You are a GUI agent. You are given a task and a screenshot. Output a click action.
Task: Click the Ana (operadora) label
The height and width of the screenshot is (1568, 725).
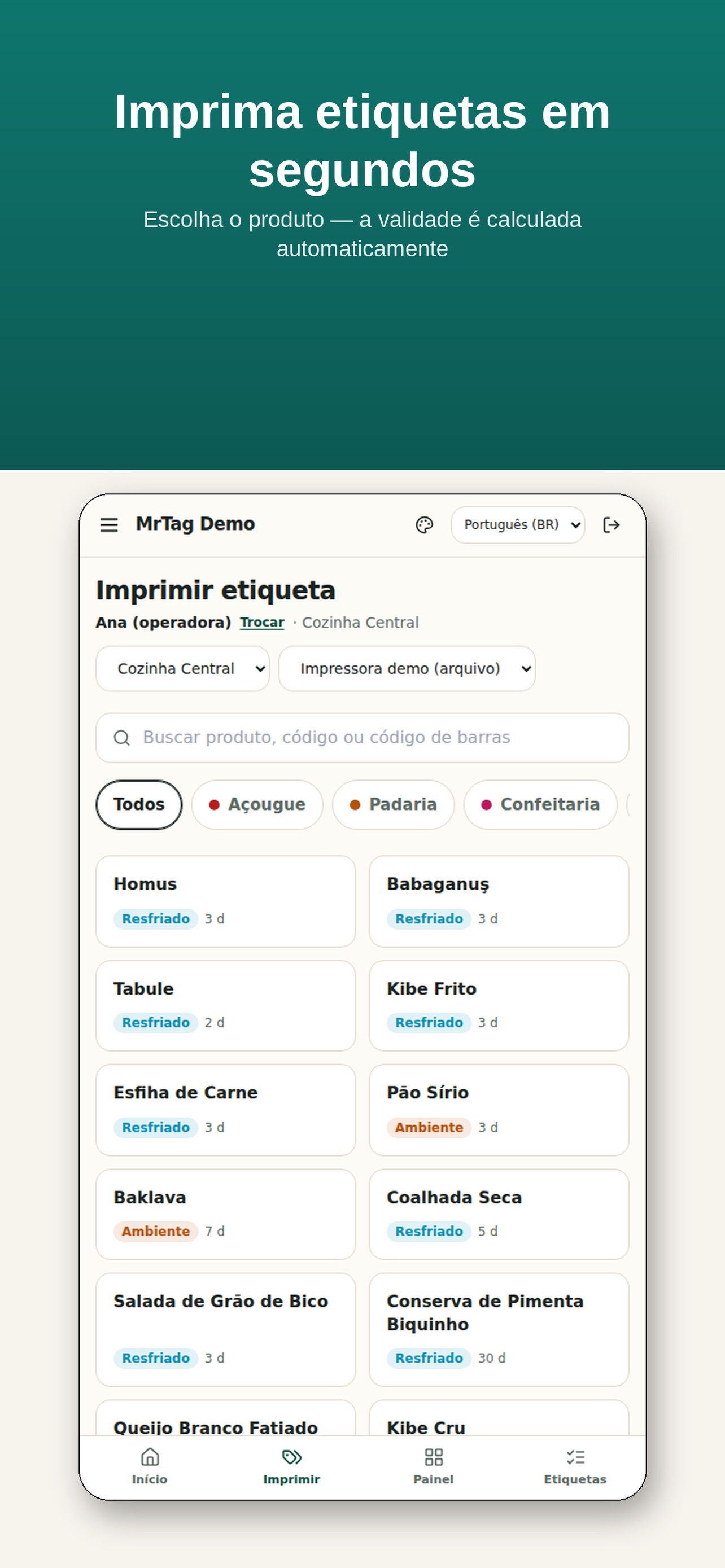163,622
